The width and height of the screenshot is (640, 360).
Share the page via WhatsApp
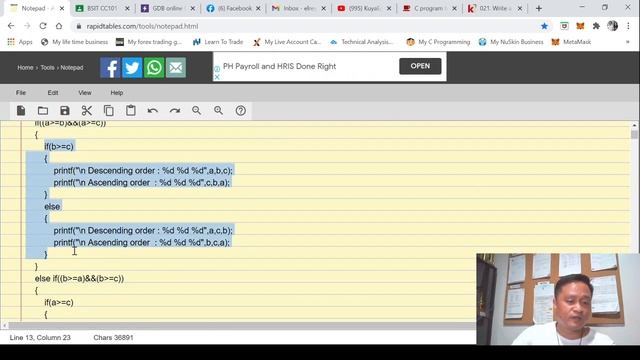click(x=154, y=67)
